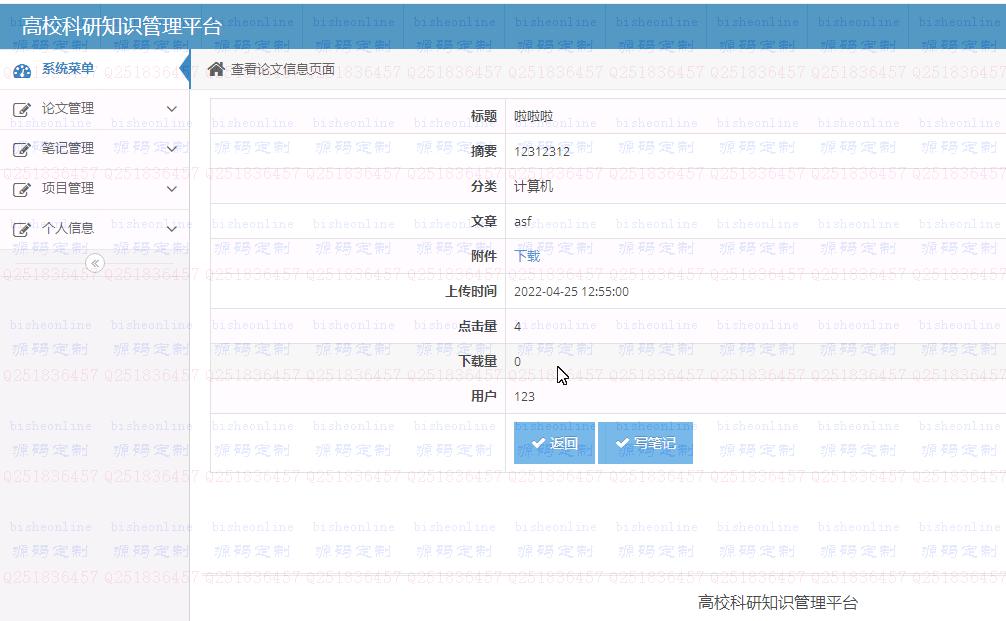Expand the 个人信息 chevron
Screen dimensions: 1006x621
[171, 228]
